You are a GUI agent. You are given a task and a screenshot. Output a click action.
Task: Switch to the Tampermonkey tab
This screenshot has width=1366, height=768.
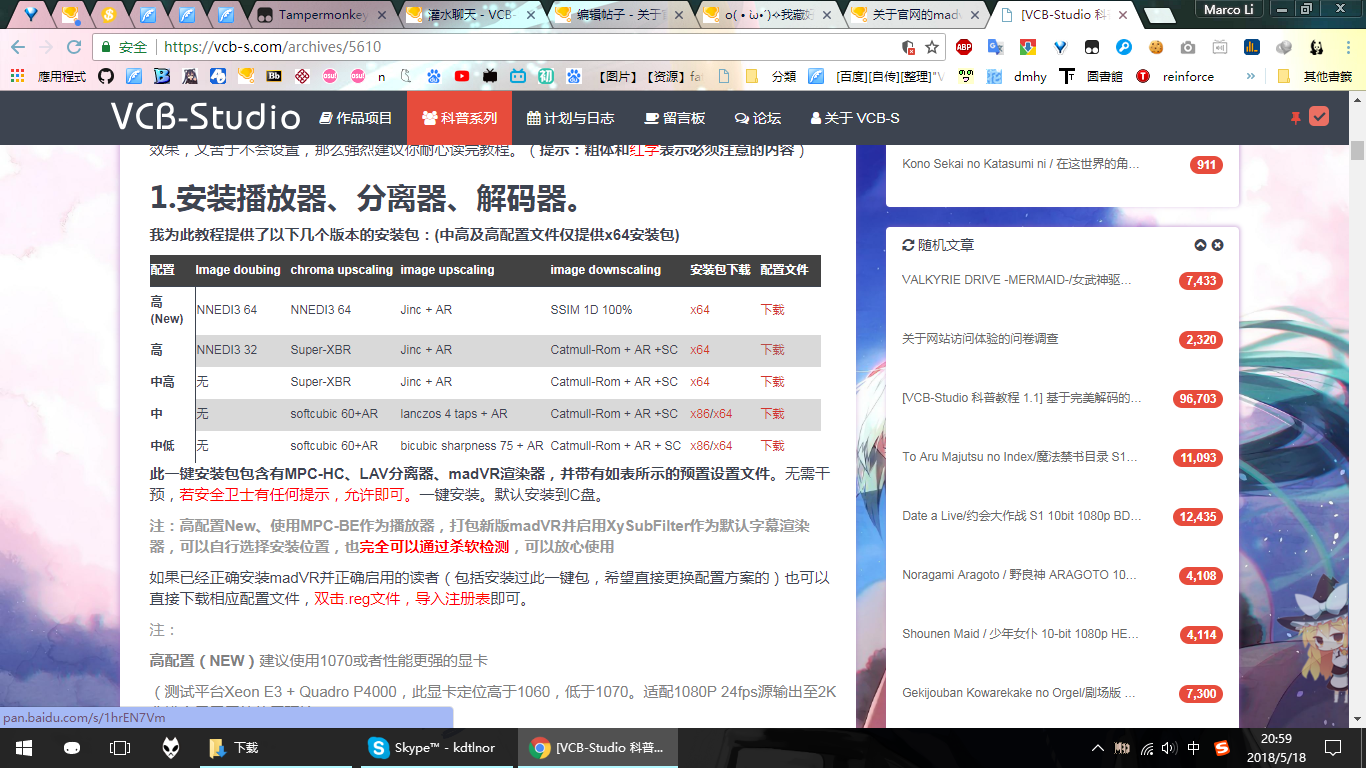pyautogui.click(x=322, y=15)
